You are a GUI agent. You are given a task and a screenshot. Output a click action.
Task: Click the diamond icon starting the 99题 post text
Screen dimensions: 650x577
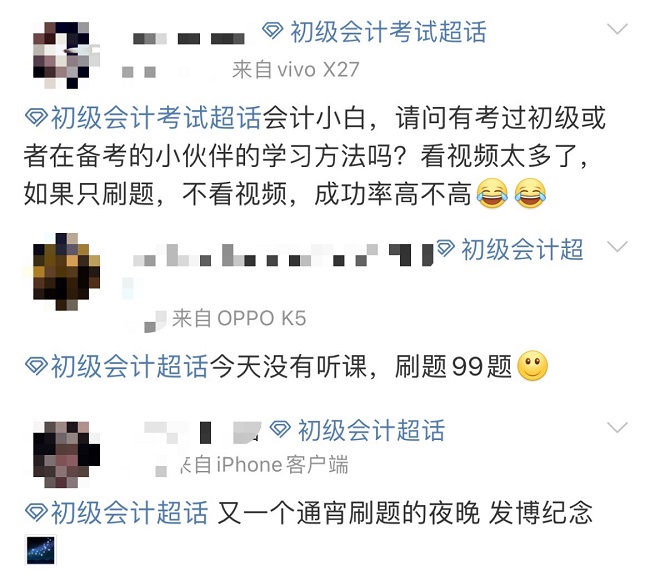click(36, 366)
